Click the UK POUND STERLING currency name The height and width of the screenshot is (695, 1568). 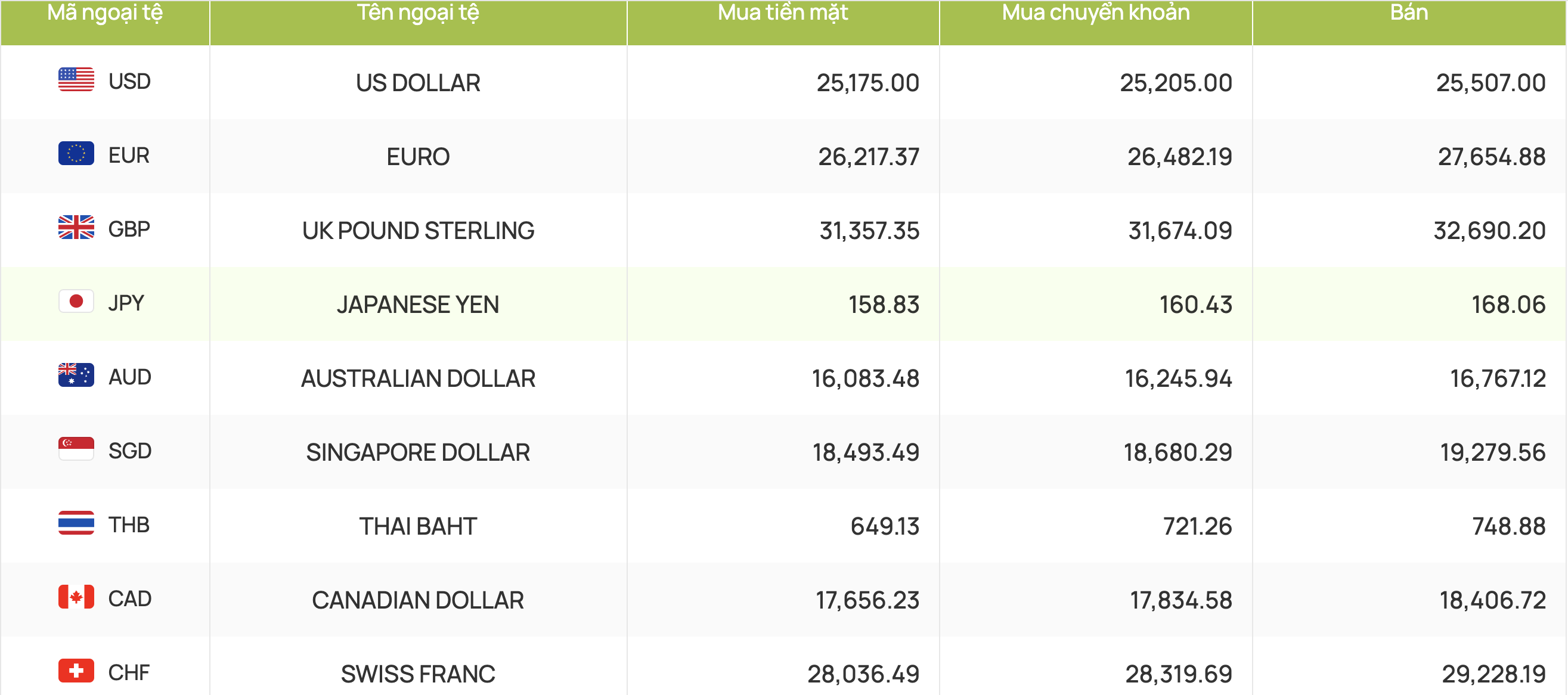coord(418,231)
